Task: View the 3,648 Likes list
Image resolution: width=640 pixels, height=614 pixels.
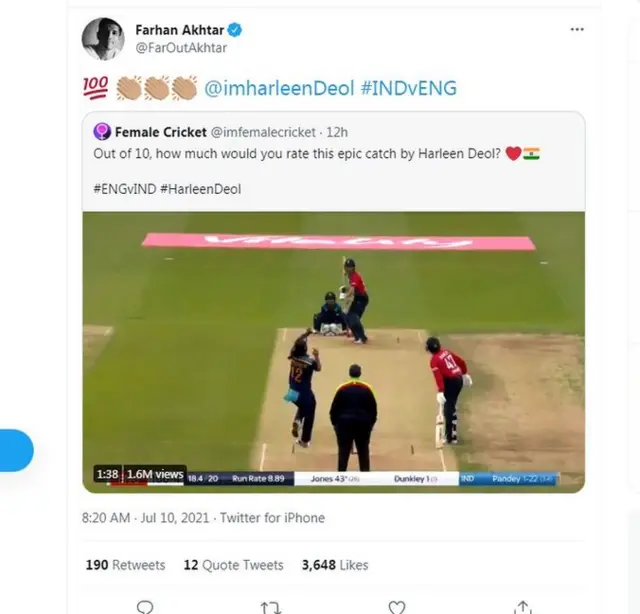Action: pyautogui.click(x=335, y=565)
